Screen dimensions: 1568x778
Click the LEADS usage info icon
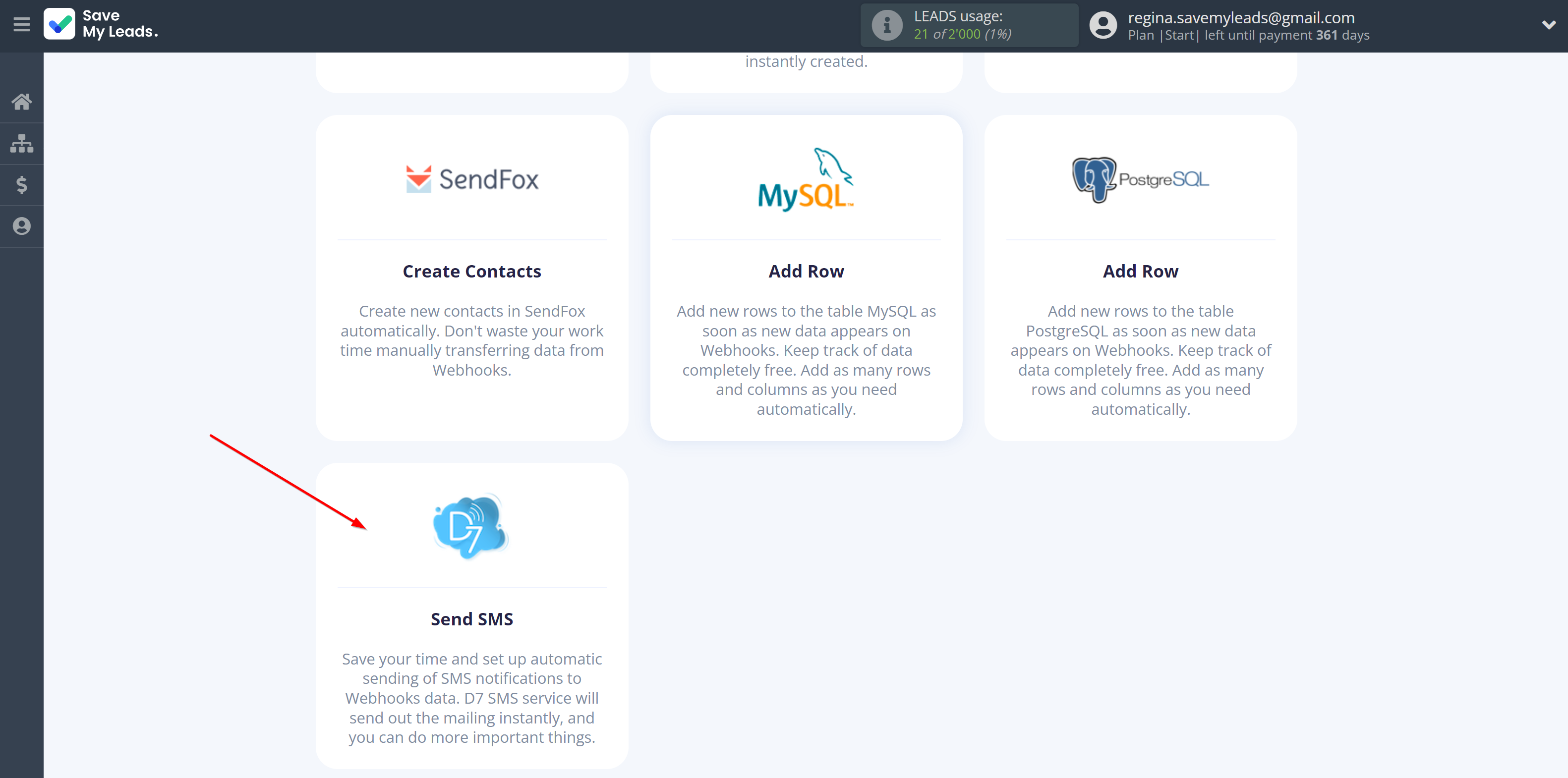tap(887, 25)
